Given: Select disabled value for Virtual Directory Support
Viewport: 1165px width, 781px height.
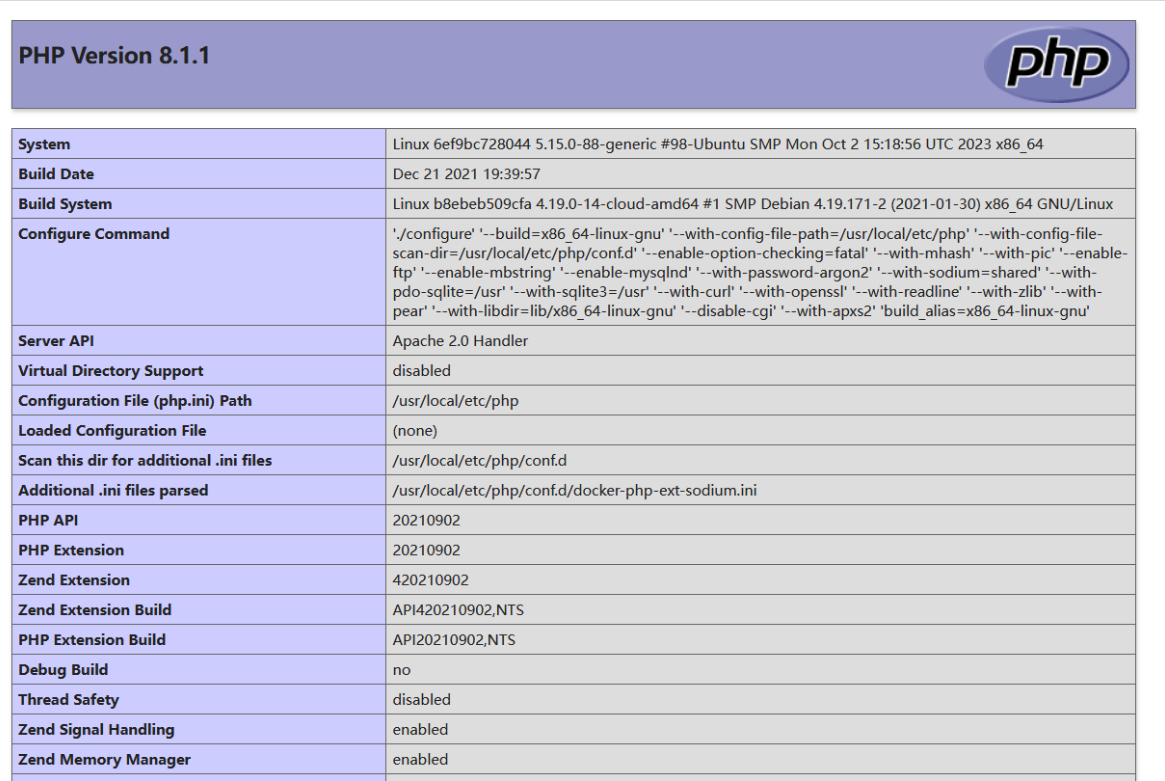Looking at the screenshot, I should (x=422, y=371).
